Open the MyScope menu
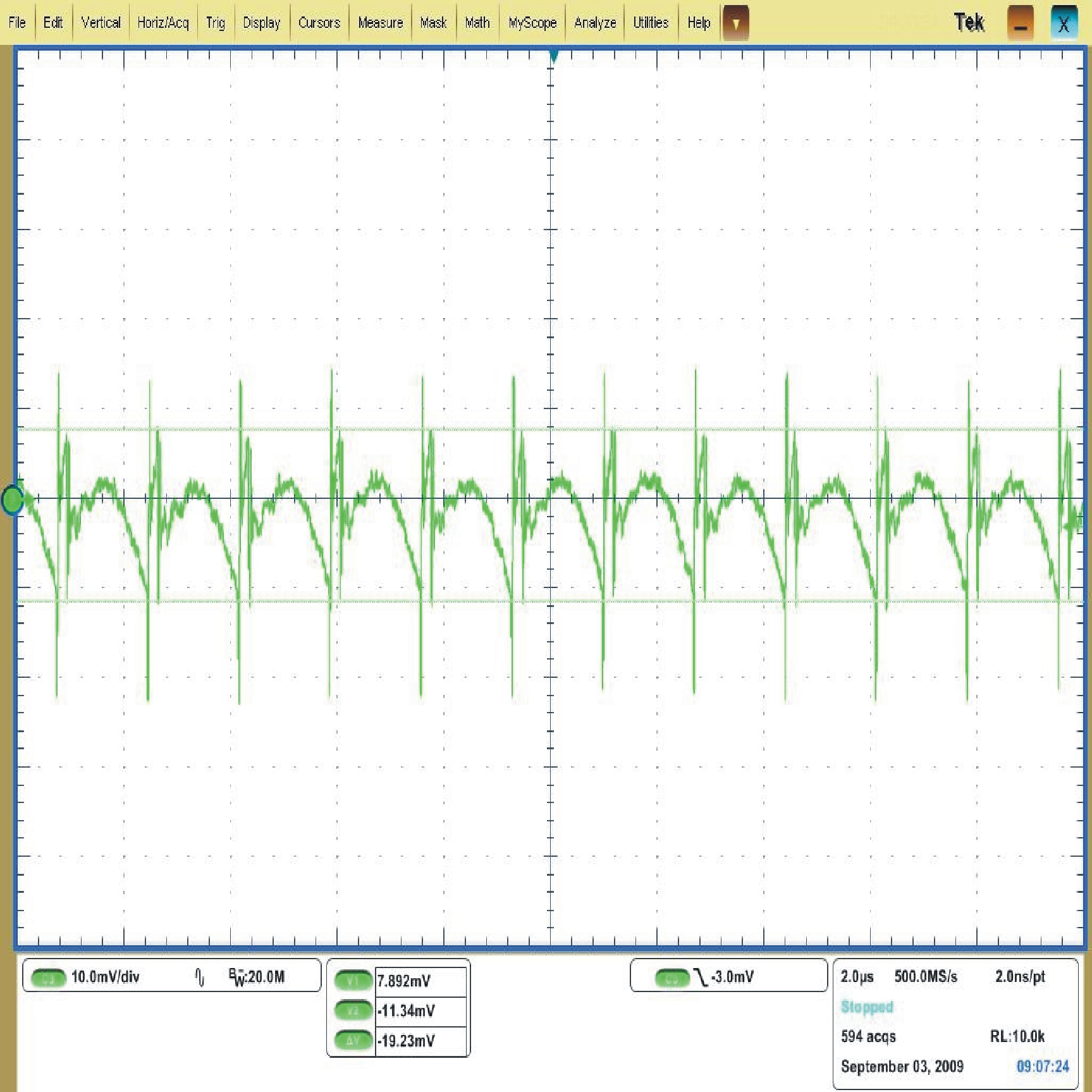The width and height of the screenshot is (1092, 1092). click(532, 23)
